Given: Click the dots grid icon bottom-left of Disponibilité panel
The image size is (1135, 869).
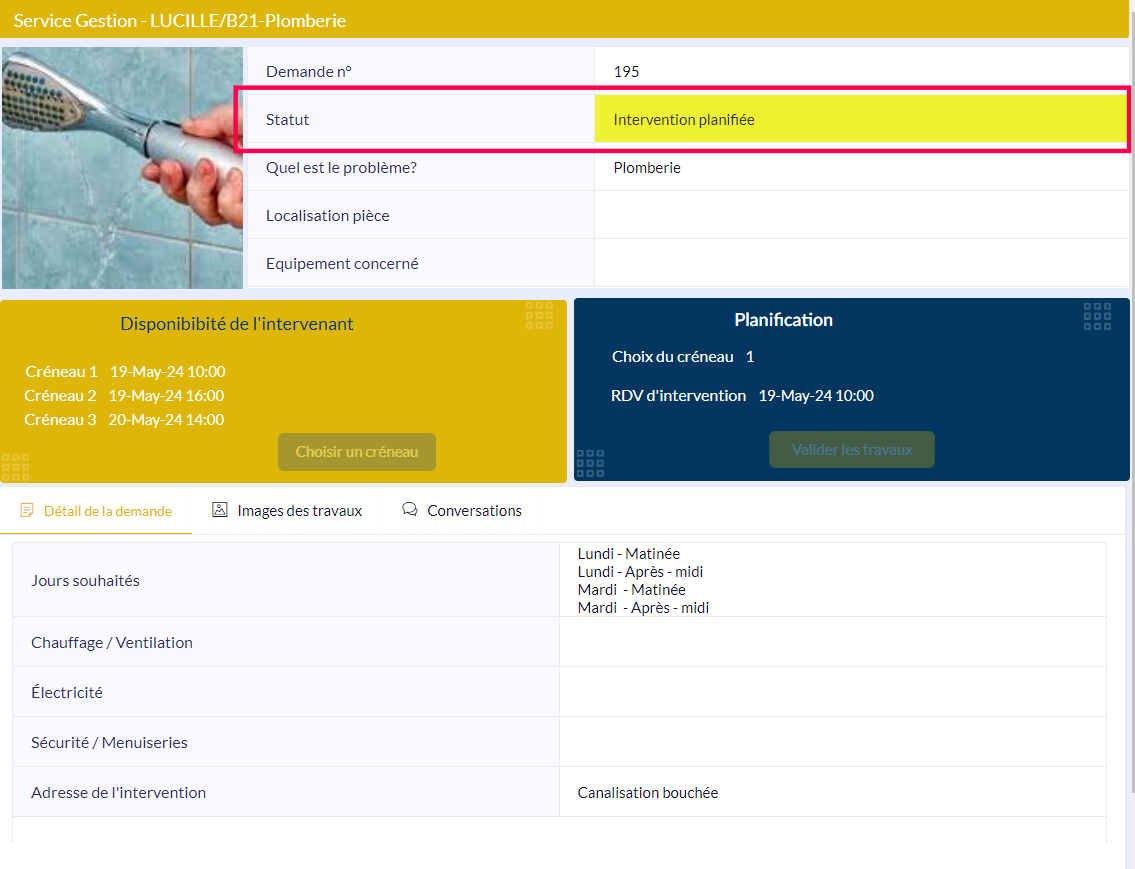Looking at the screenshot, I should tap(16, 467).
